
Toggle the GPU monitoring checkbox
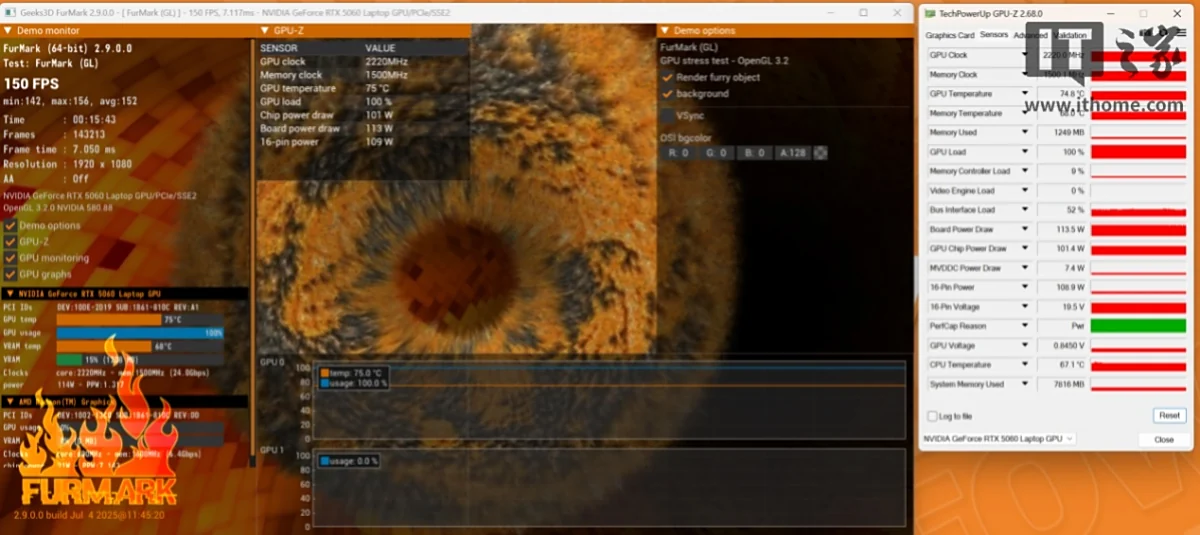pos(10,258)
